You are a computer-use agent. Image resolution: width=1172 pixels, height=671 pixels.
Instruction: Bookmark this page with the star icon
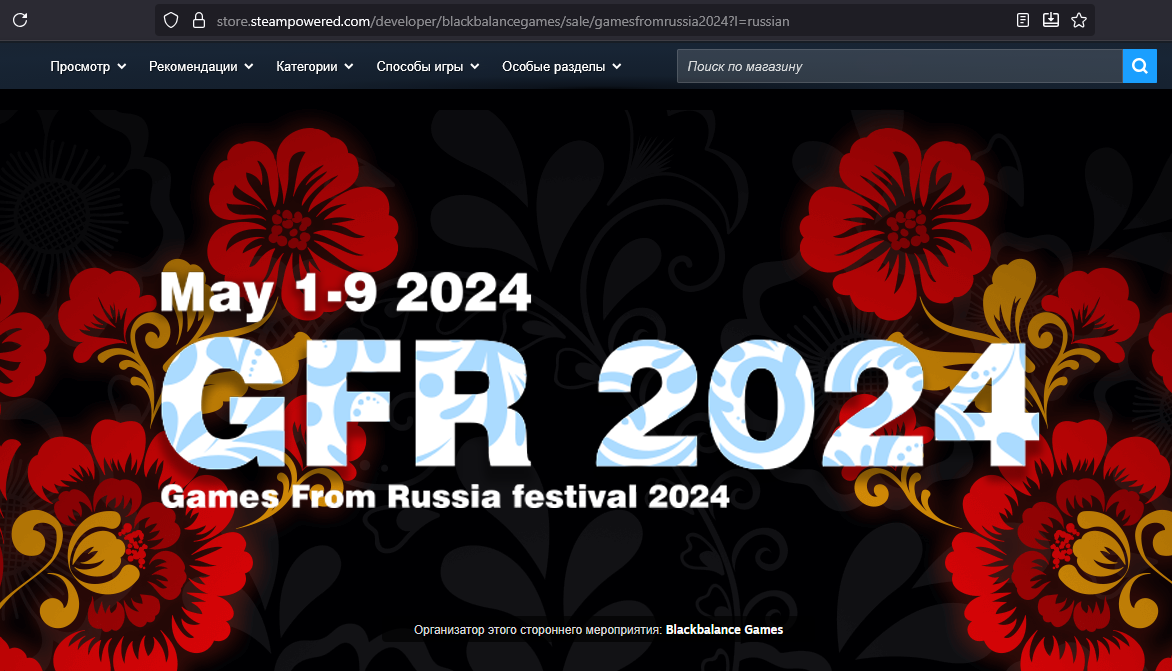[1079, 20]
